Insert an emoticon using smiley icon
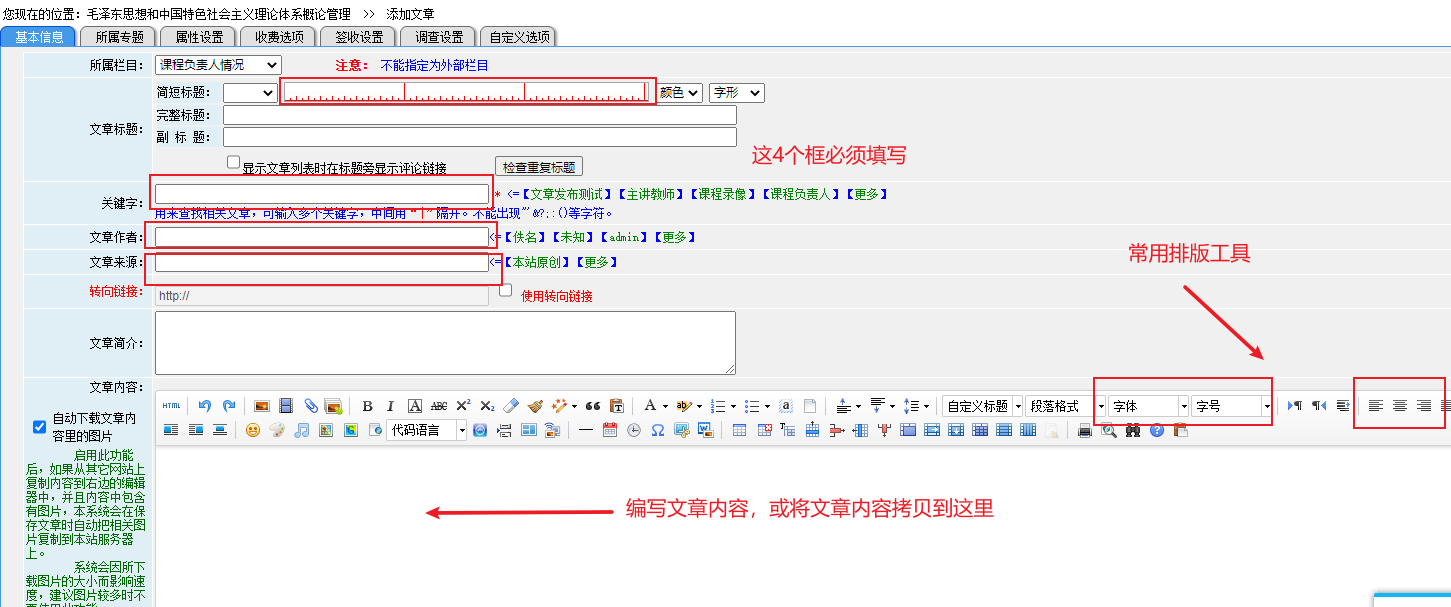This screenshot has width=1451, height=607. [252, 431]
